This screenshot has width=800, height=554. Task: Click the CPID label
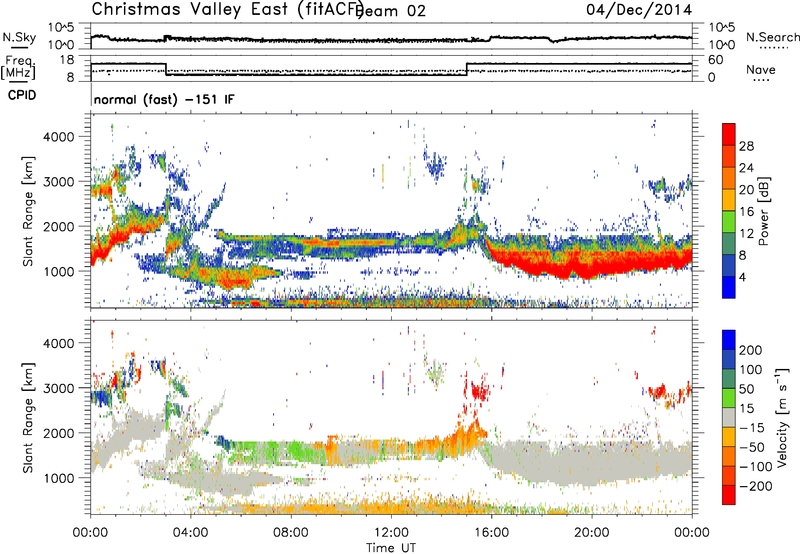pos(22,95)
